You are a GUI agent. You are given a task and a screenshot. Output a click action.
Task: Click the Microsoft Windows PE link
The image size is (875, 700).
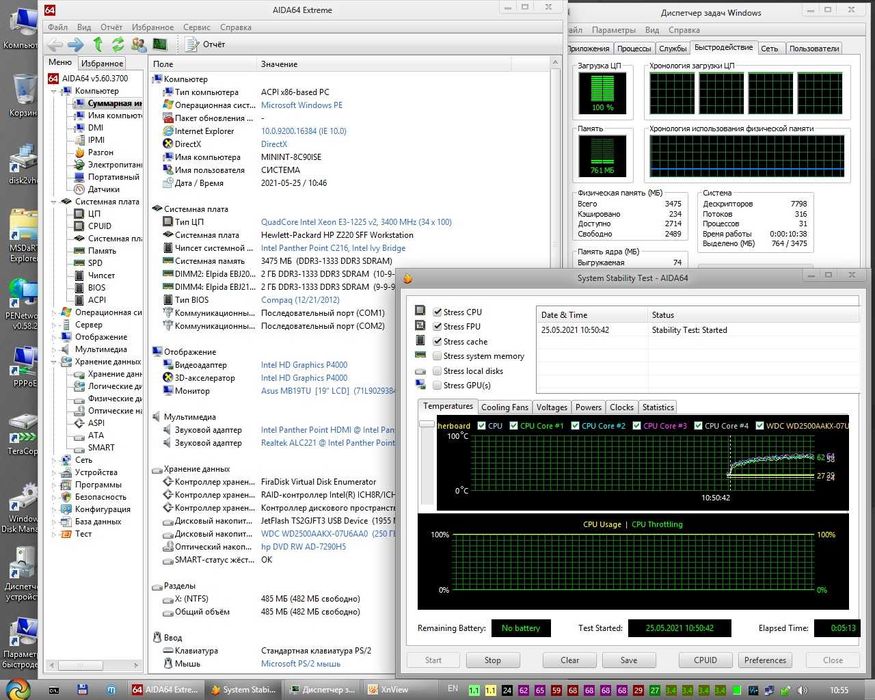(301, 105)
